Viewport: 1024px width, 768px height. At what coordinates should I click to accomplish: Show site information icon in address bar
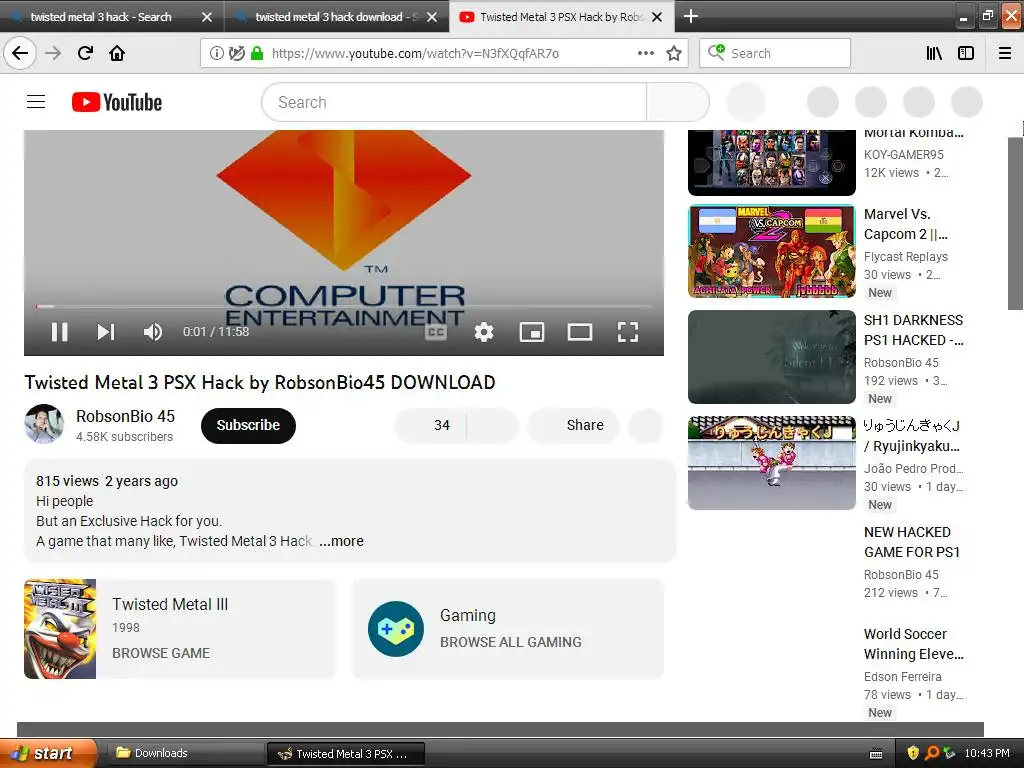(216, 53)
